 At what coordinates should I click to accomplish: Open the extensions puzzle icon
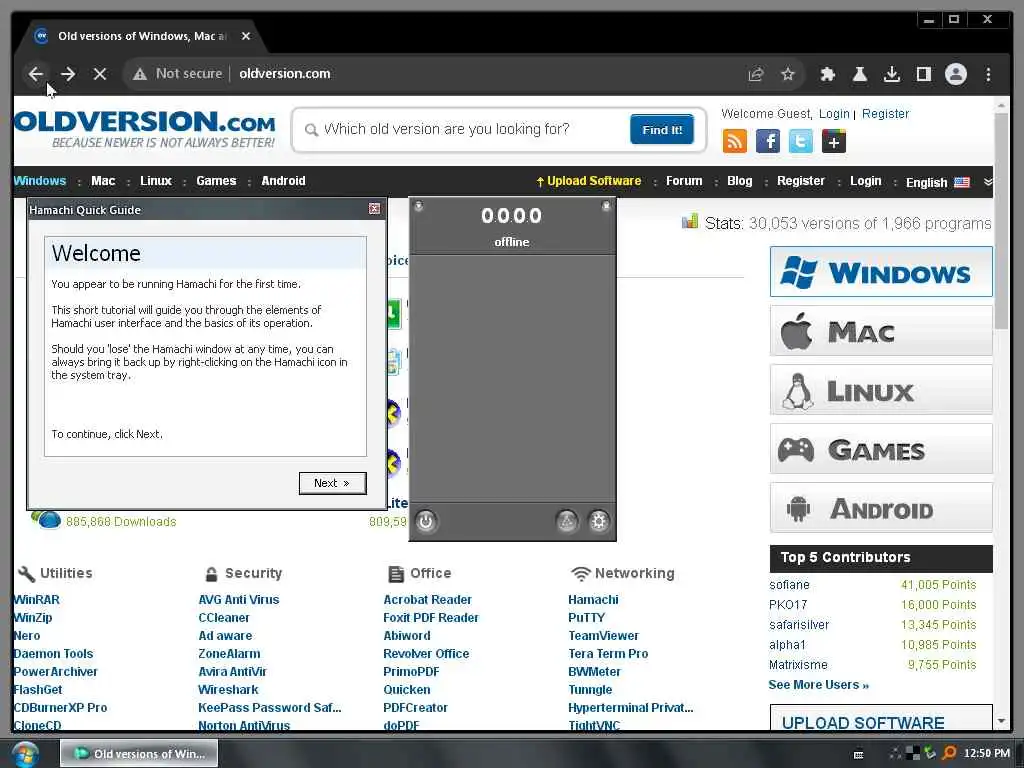(x=828, y=74)
